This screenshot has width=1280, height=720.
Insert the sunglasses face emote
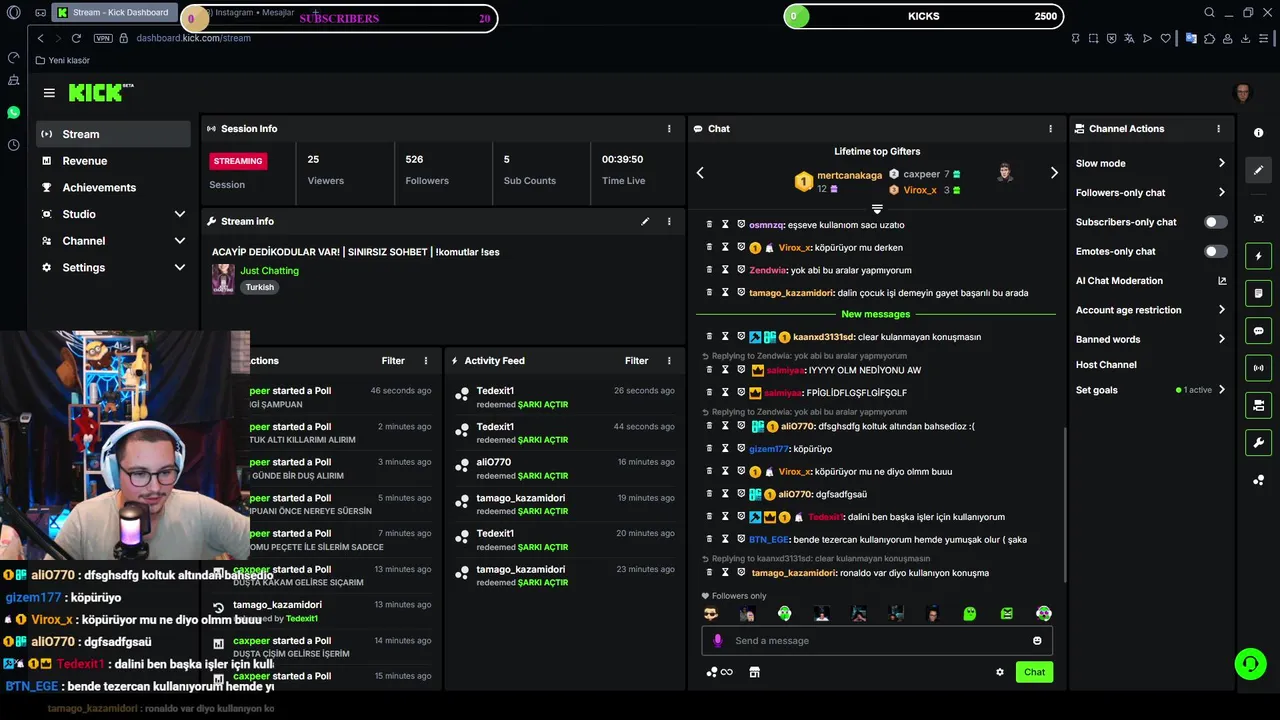pos(710,614)
